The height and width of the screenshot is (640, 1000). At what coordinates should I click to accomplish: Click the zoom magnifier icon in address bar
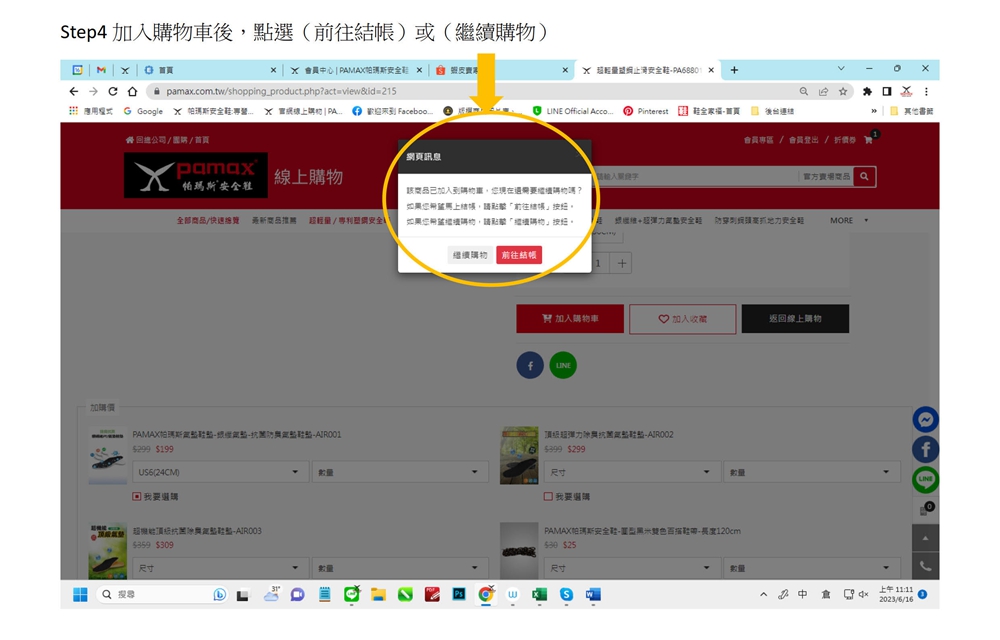pyautogui.click(x=804, y=91)
